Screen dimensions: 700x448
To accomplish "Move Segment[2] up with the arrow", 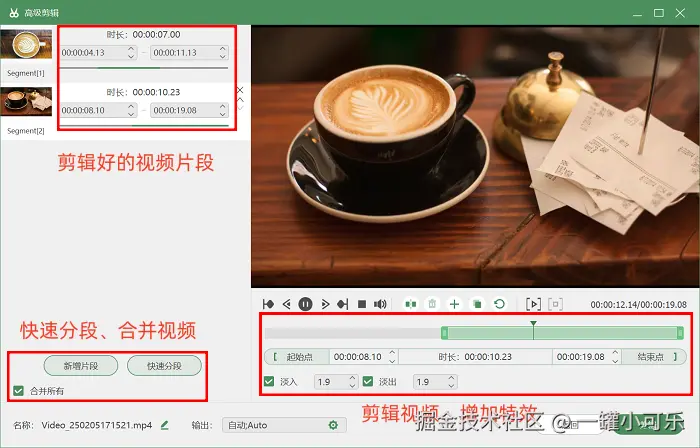I will (240, 100).
